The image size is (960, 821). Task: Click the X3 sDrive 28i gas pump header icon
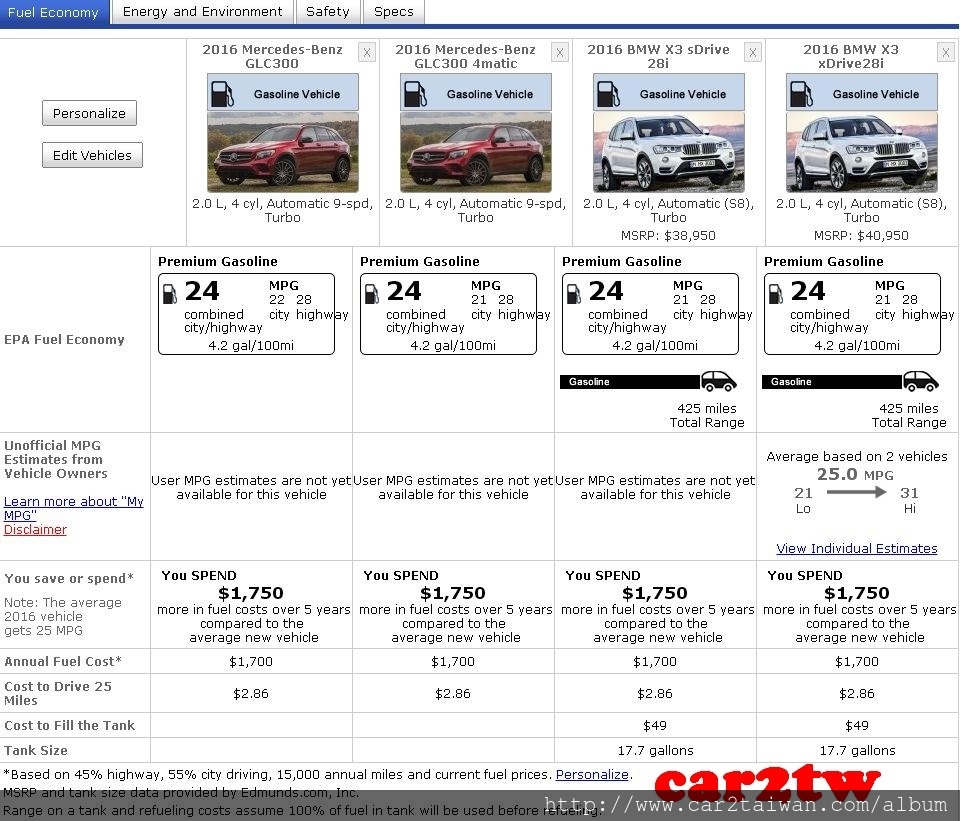[x=608, y=94]
